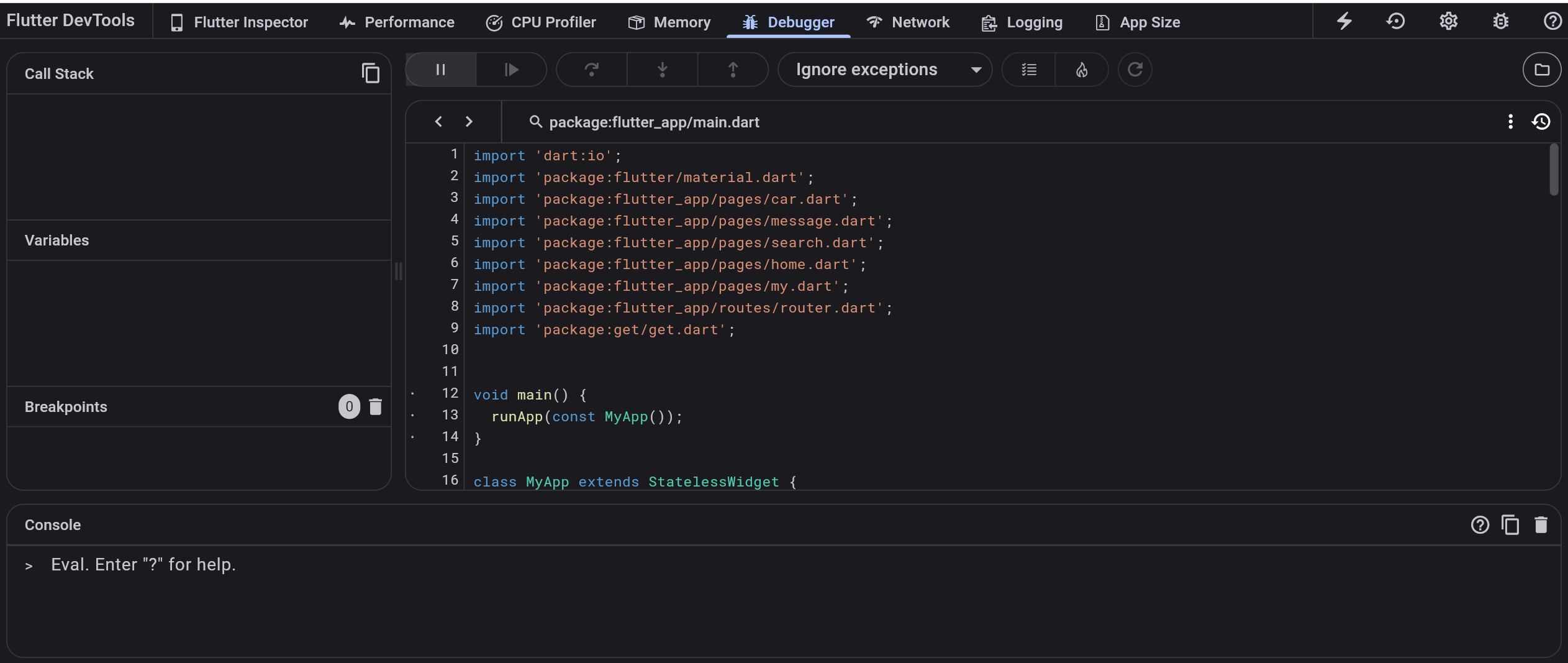
Task: Pause the running app execution
Action: point(440,70)
